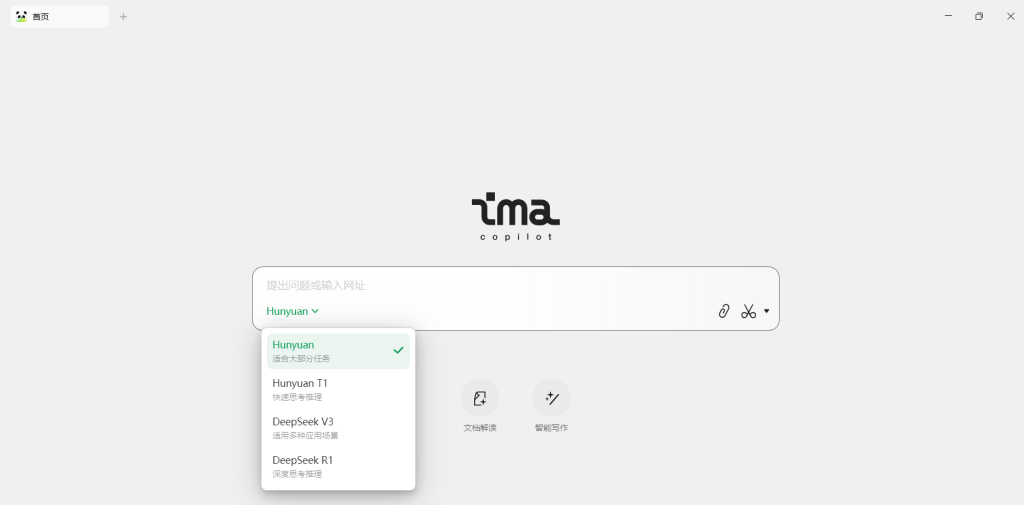Screen dimensions: 1024x505
Task: Collapse the green Hunyuan model dropdown
Action: (x=293, y=311)
